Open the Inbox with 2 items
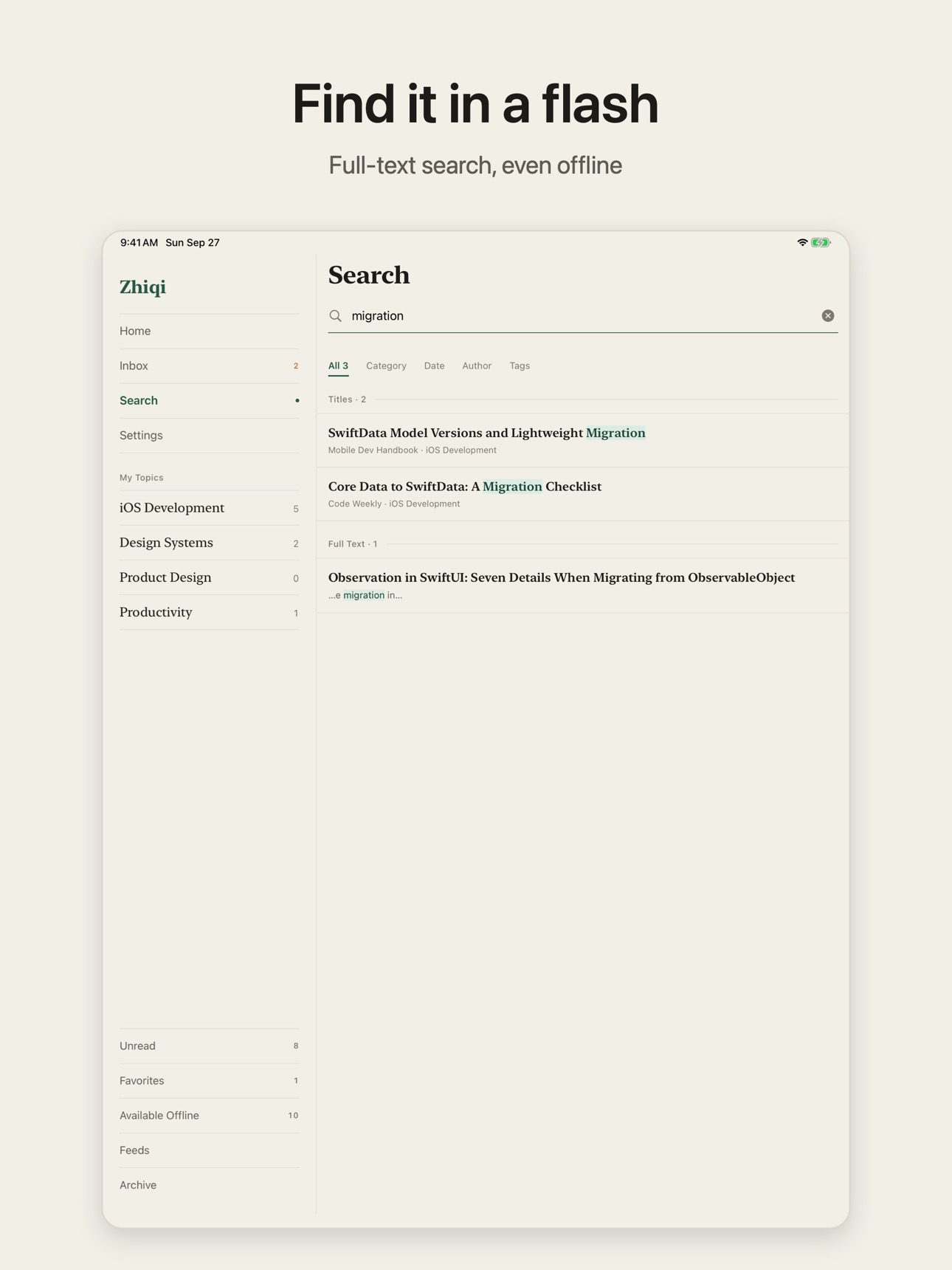The image size is (952, 1270). [x=210, y=365]
